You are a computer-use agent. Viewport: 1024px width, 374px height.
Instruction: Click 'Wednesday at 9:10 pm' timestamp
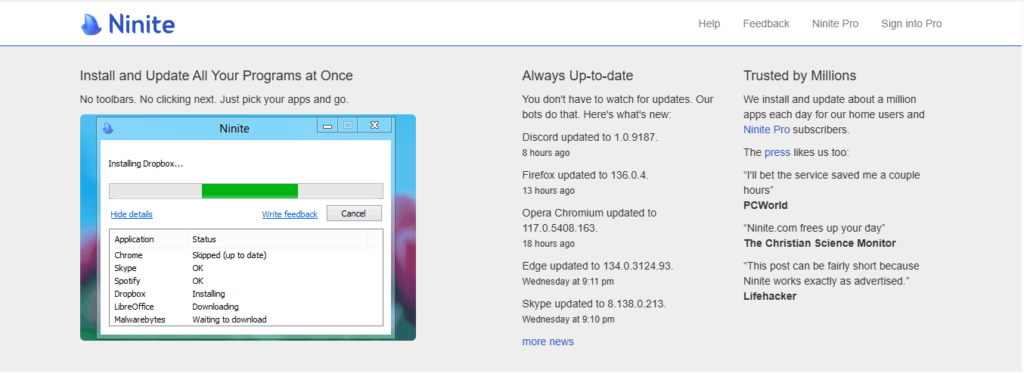(x=568, y=319)
